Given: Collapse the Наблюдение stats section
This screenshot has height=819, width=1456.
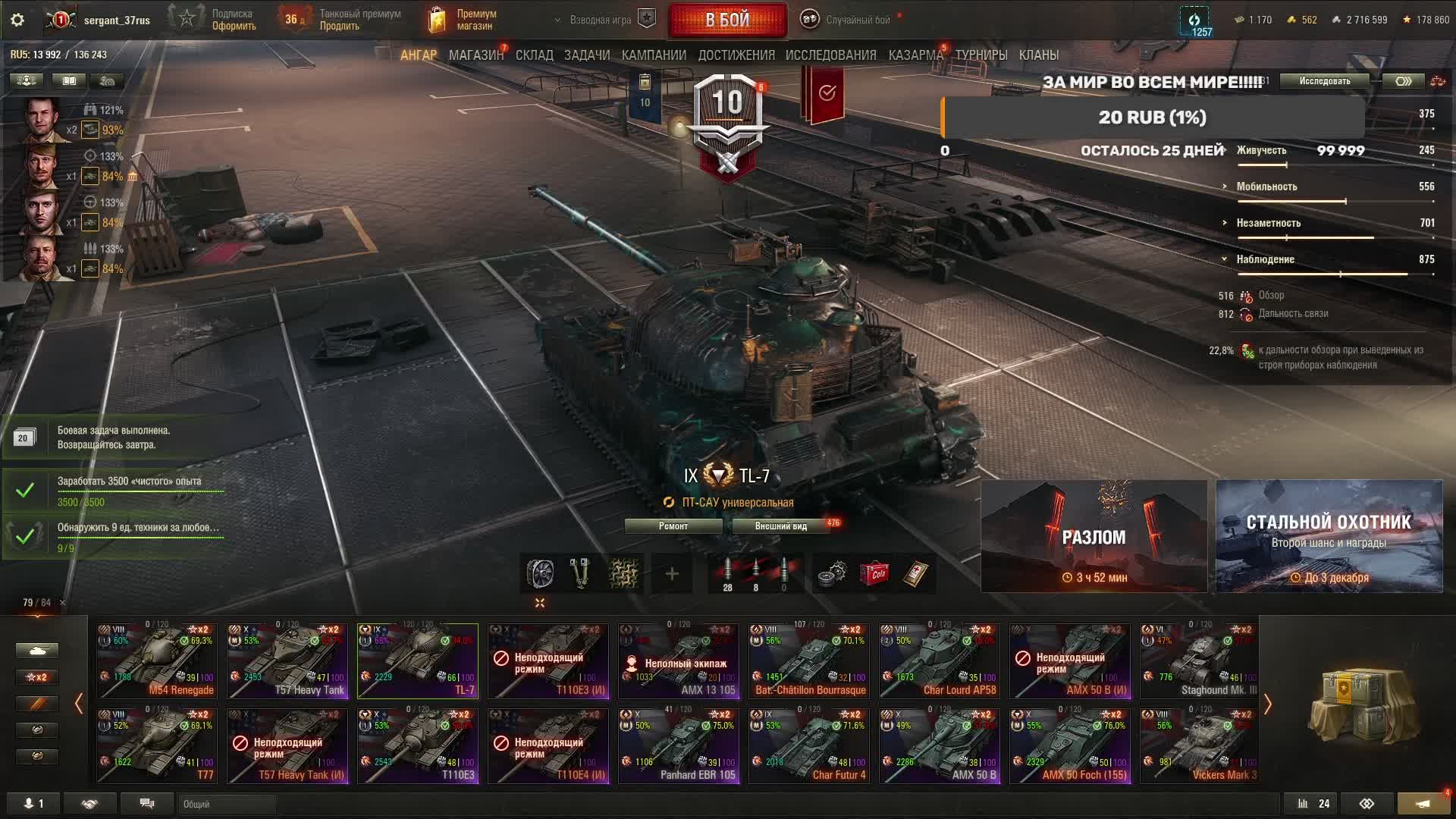Looking at the screenshot, I should [1225, 259].
